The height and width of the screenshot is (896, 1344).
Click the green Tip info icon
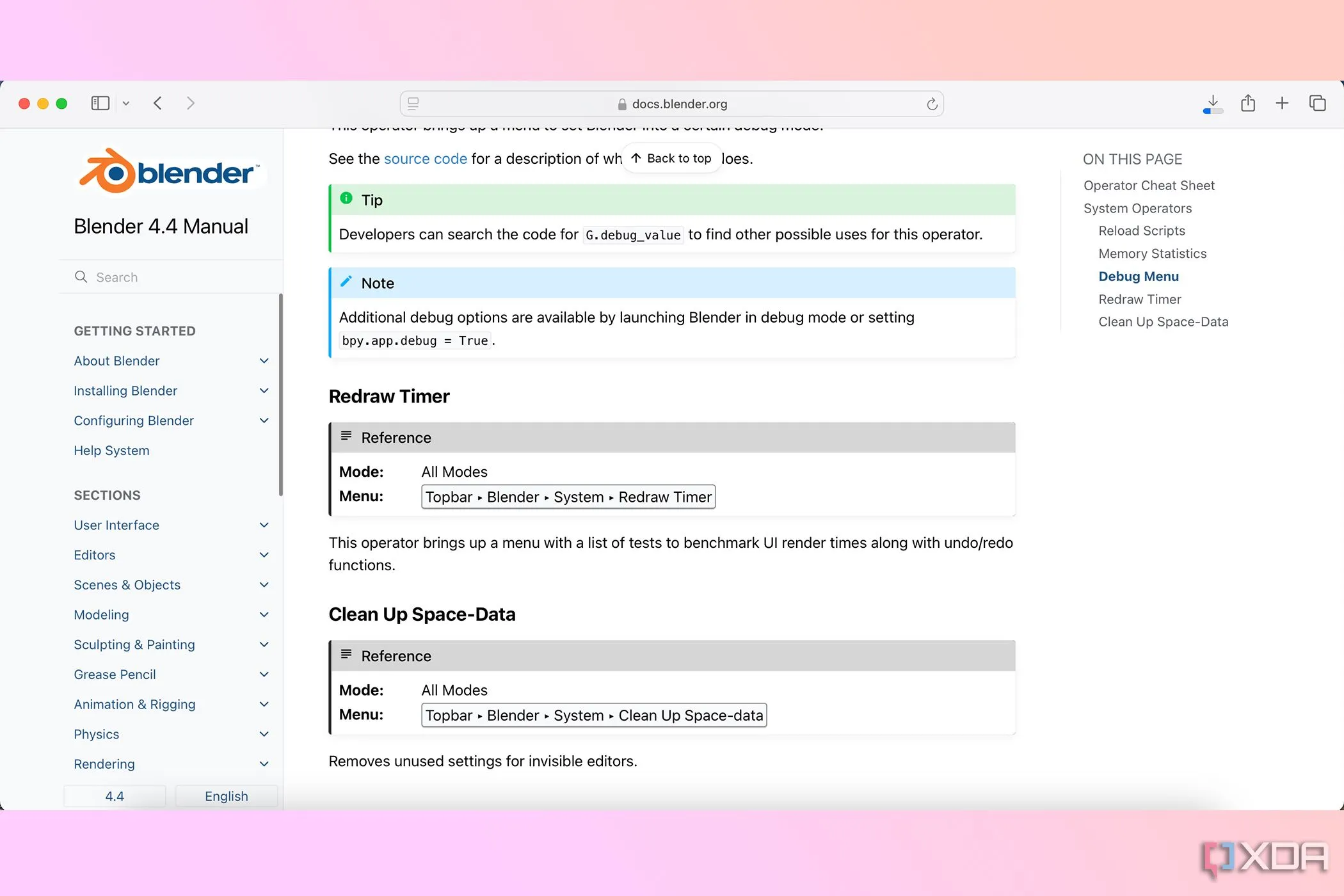point(346,198)
